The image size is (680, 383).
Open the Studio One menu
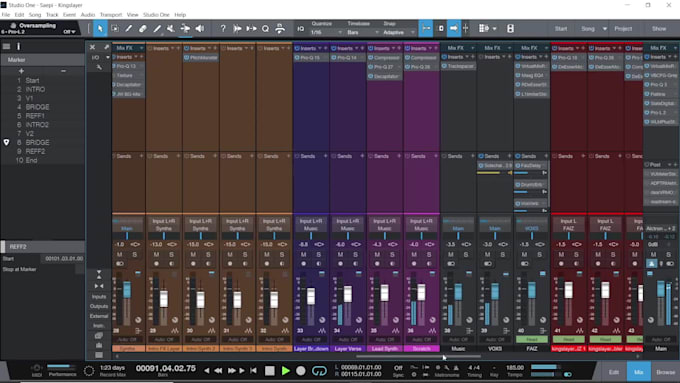[x=156, y=15]
